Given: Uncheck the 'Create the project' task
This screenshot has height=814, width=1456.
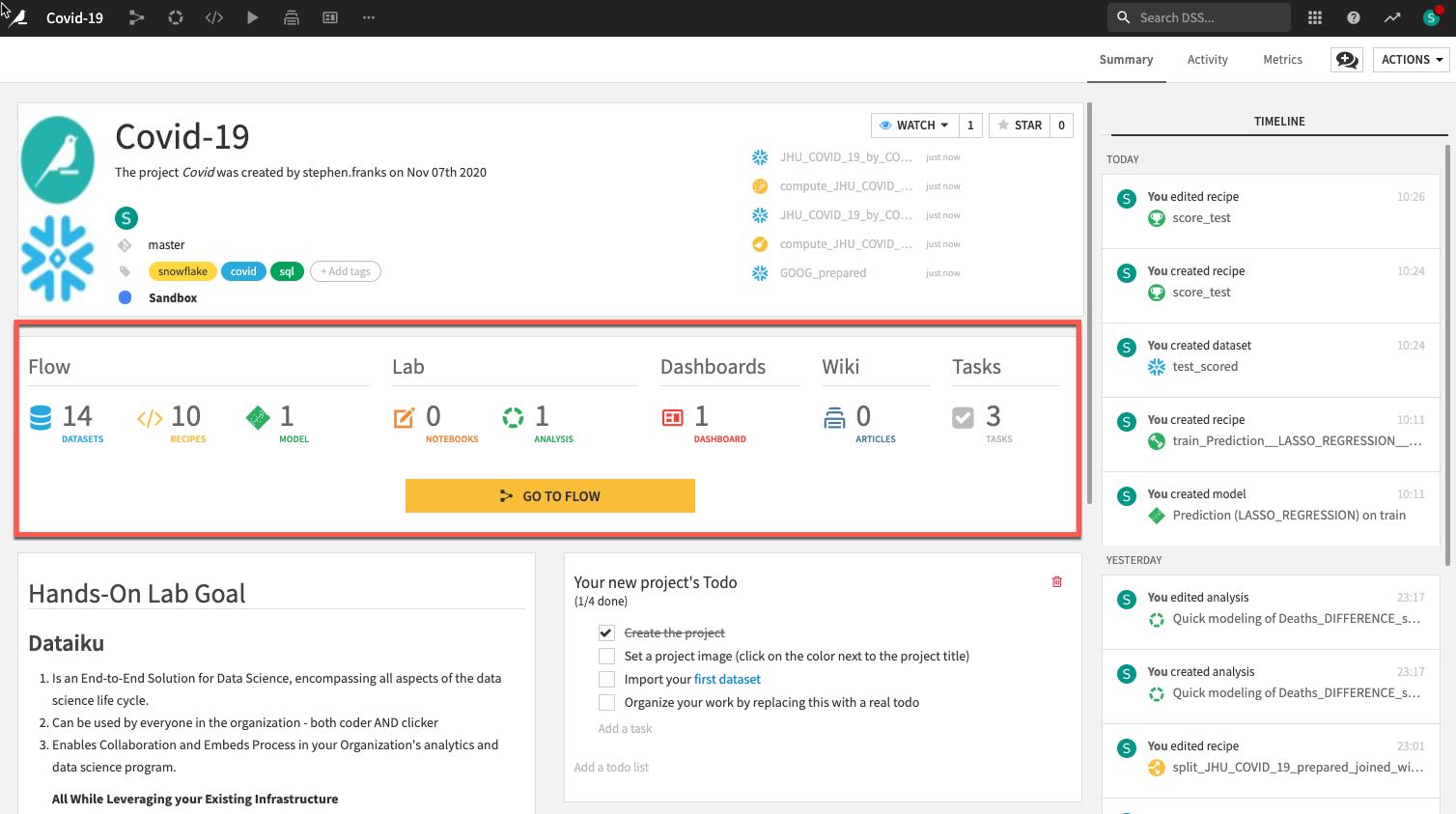Looking at the screenshot, I should click(606, 632).
